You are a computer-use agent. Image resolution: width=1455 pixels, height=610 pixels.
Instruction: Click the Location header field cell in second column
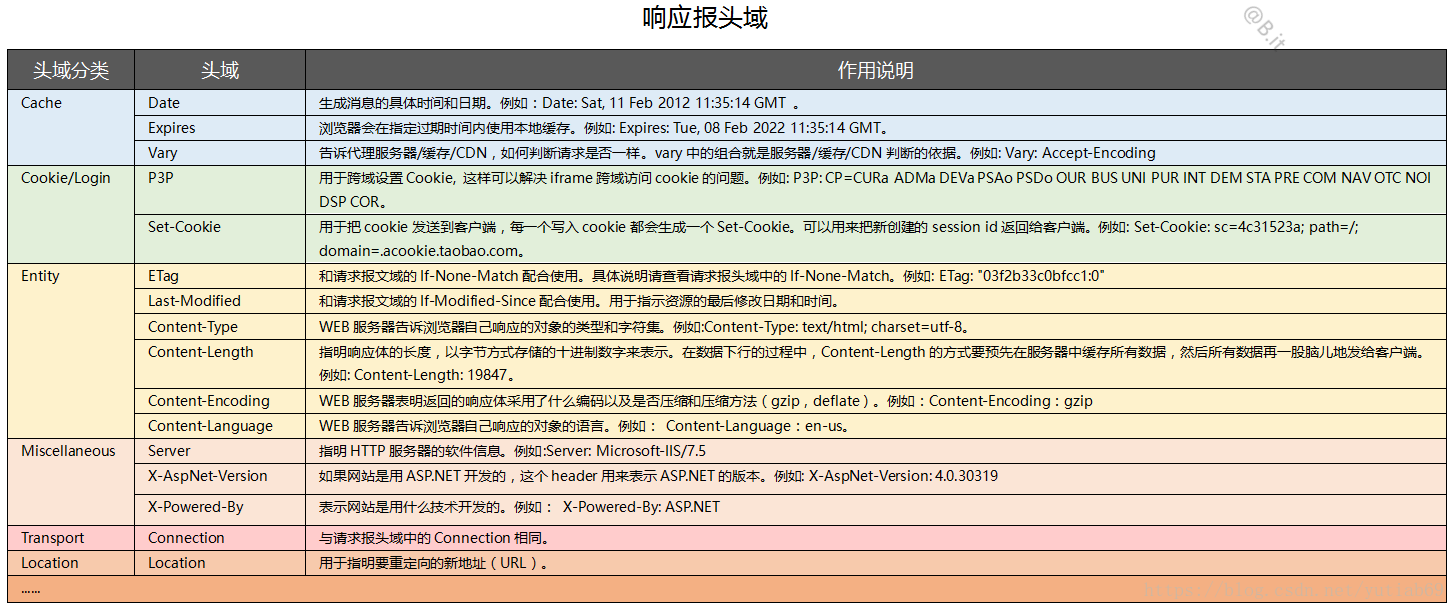(x=220, y=563)
